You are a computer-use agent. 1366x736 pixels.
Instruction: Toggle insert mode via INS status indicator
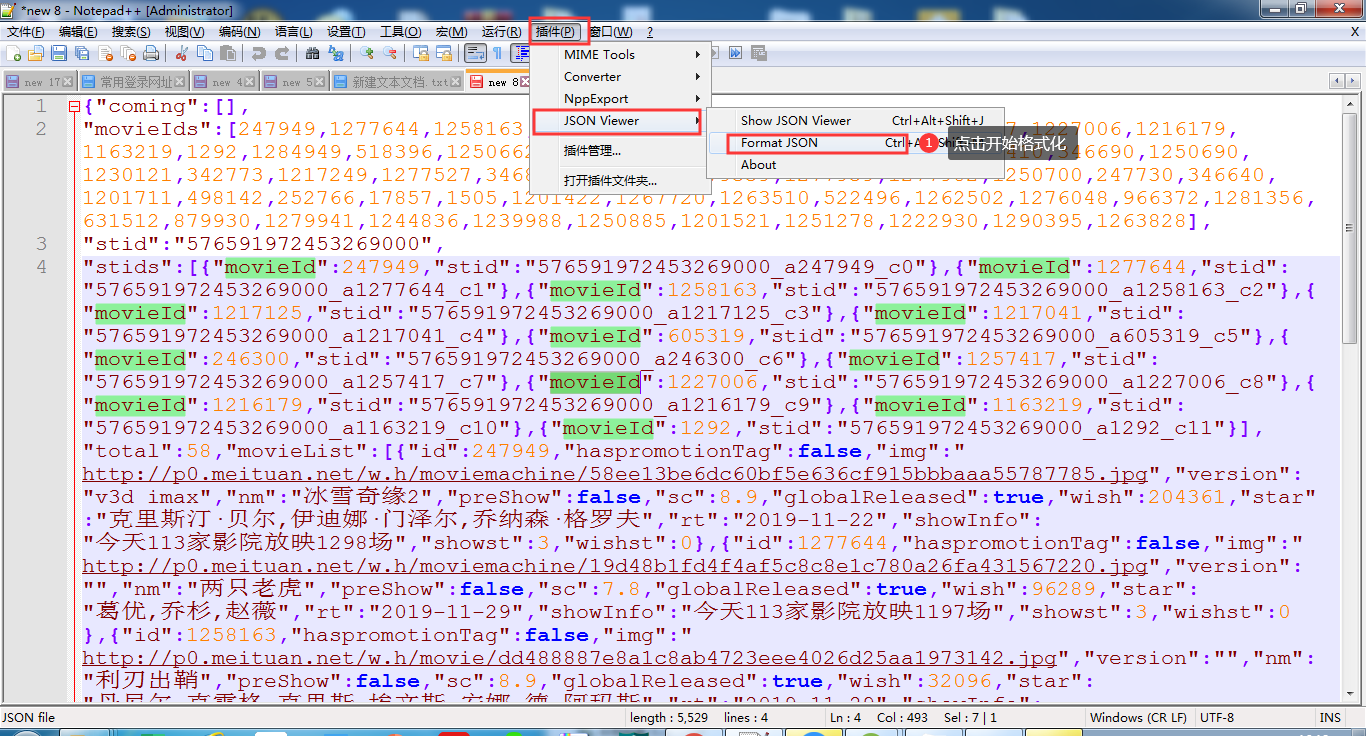(x=1330, y=717)
